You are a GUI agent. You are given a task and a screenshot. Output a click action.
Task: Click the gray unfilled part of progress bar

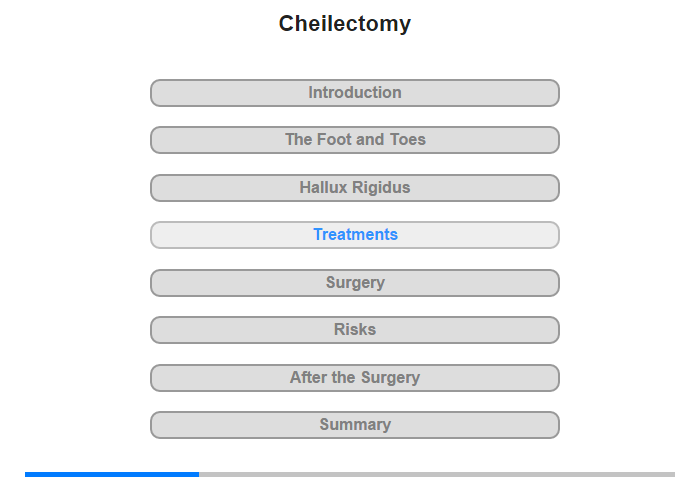[437, 474]
